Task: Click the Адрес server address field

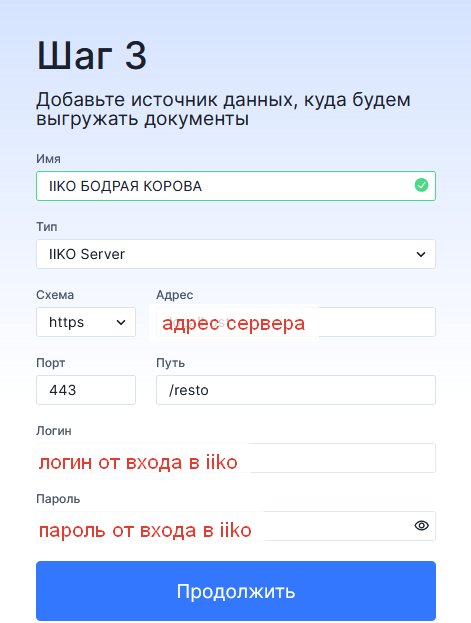Action: point(296,322)
